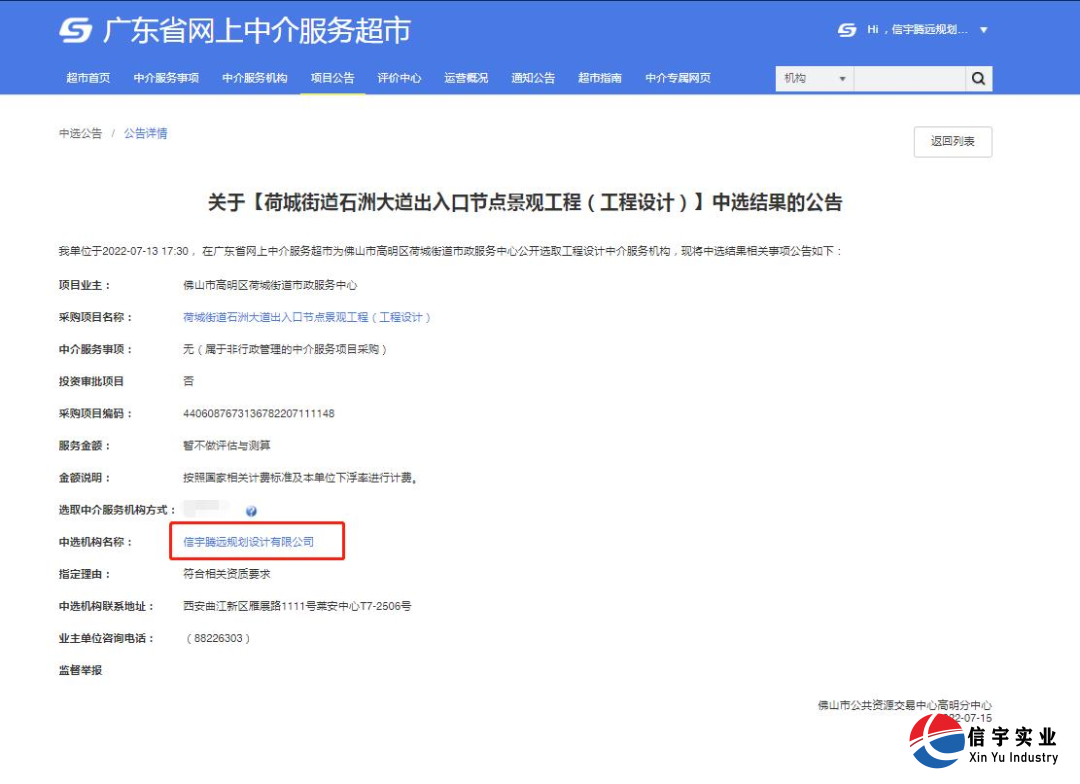The height and width of the screenshot is (784, 1080).
Task: Click the user logo icon before 信宇腾远规划
Action: 846,30
